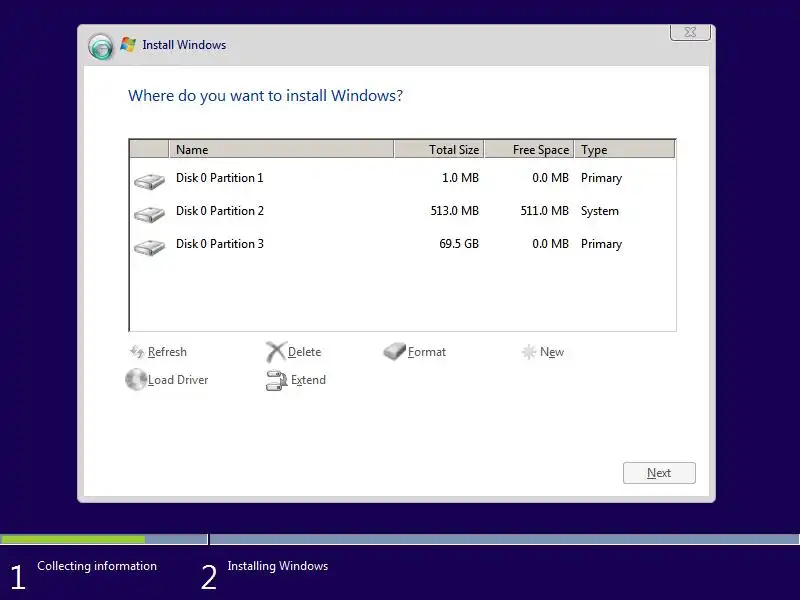Click 0.0 MB free space of Partition 1

tap(550, 178)
